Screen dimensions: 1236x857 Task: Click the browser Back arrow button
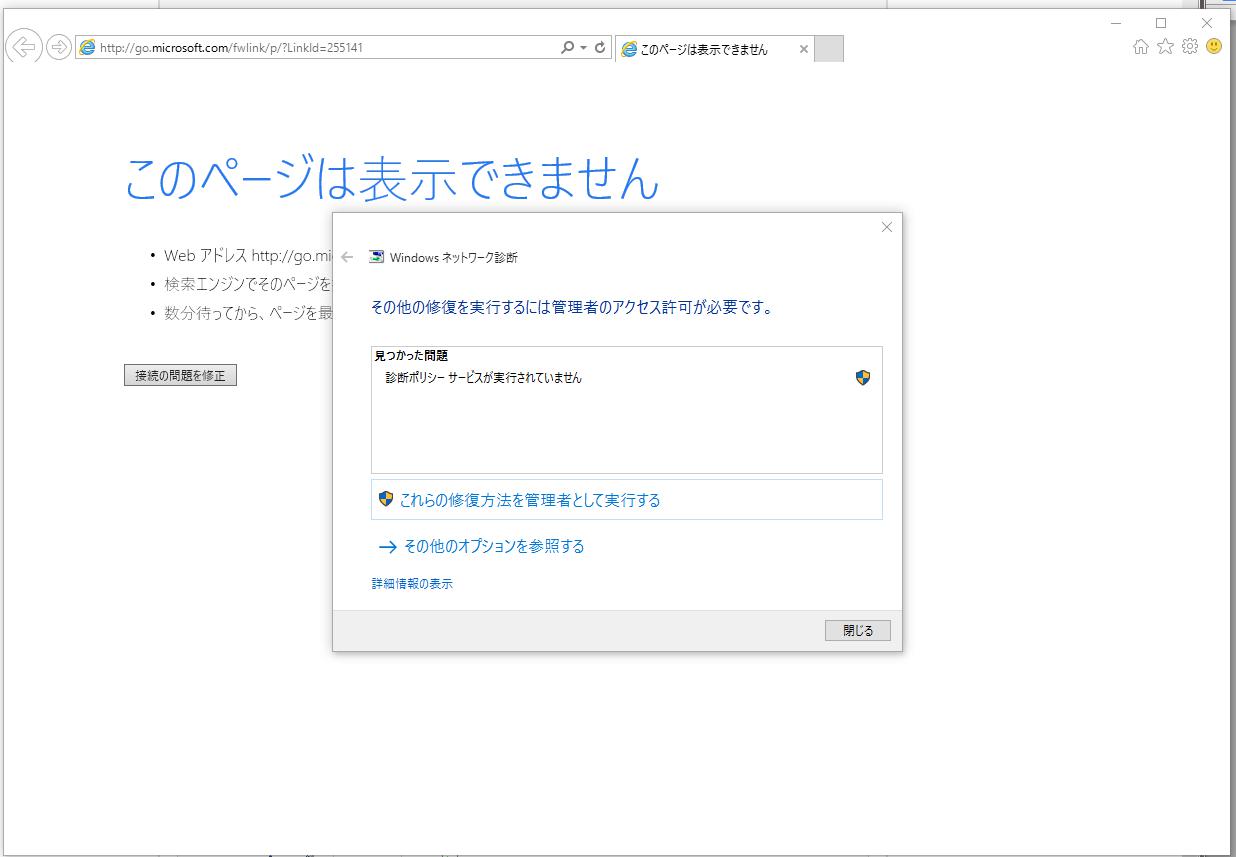click(x=23, y=47)
